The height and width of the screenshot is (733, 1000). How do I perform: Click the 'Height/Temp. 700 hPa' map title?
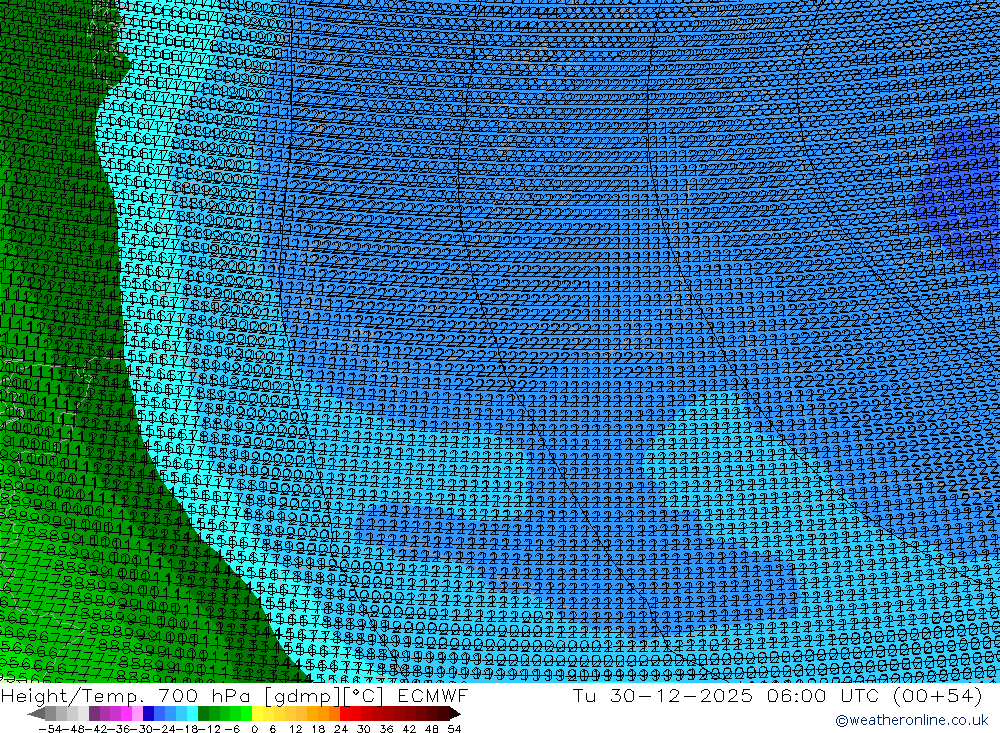125,695
